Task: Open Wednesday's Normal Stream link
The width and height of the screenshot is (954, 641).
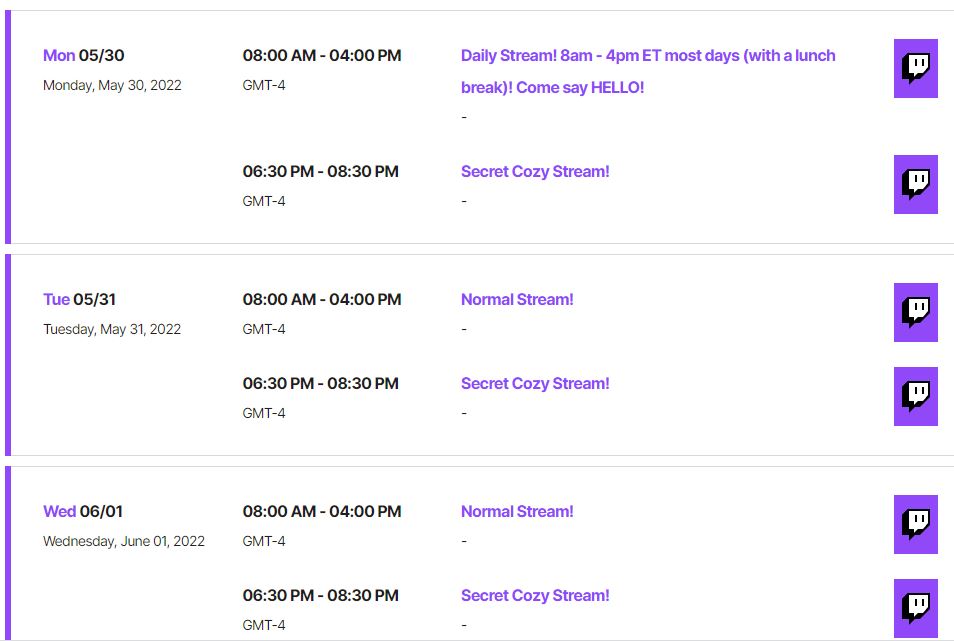Action: click(517, 511)
